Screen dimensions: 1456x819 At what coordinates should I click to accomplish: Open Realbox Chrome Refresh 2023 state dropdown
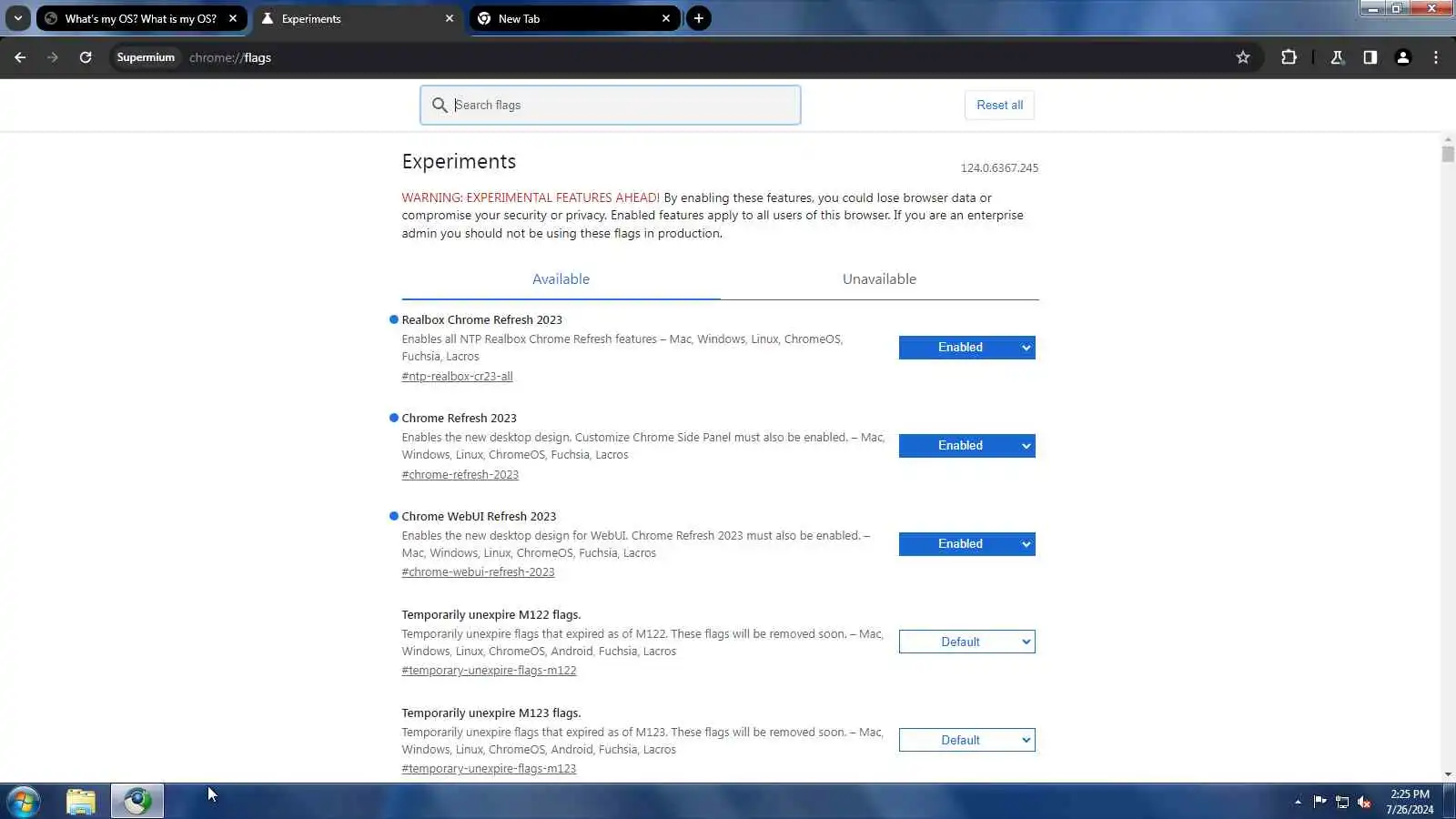[966, 348]
